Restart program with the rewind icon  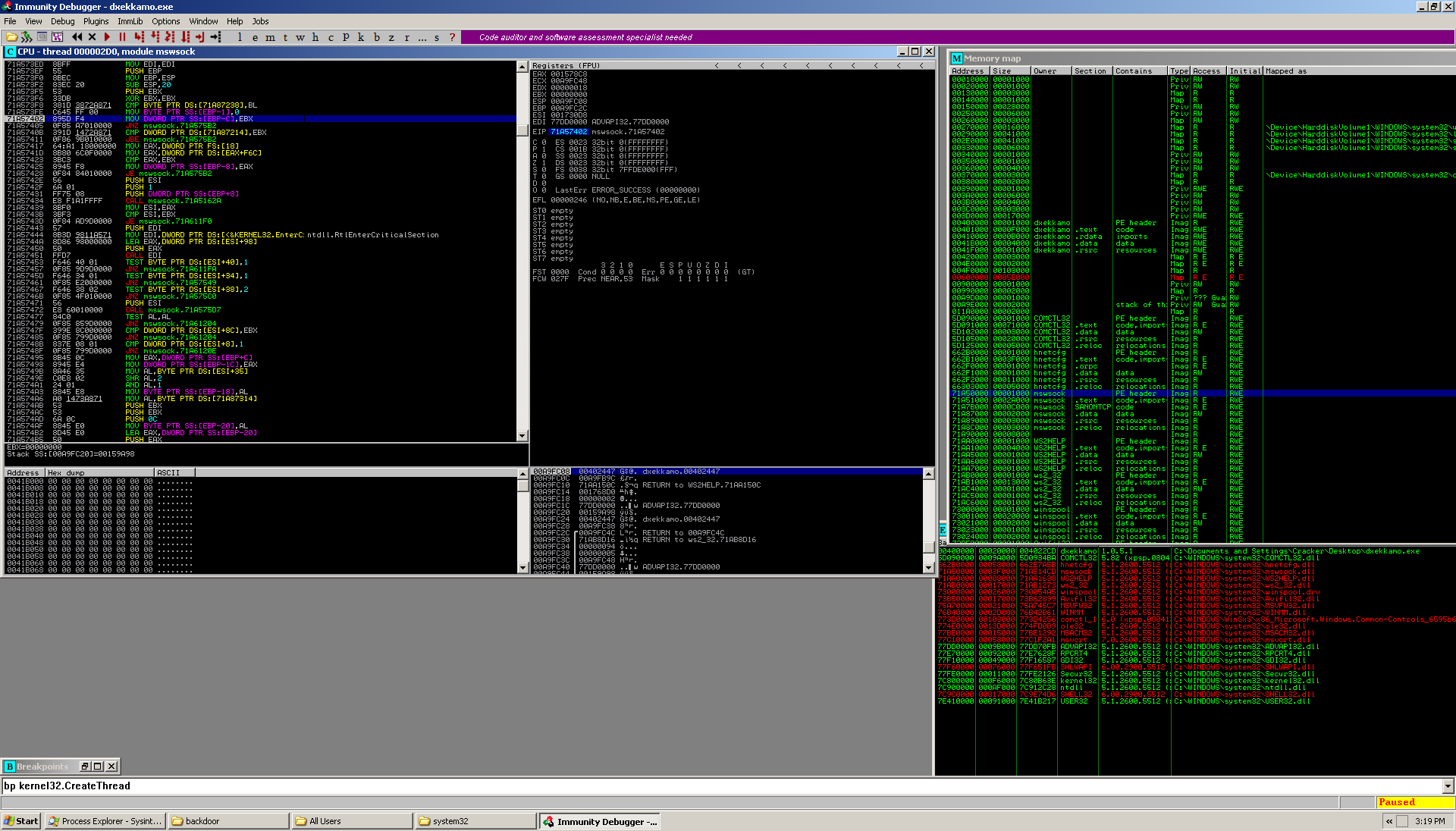coord(77,36)
